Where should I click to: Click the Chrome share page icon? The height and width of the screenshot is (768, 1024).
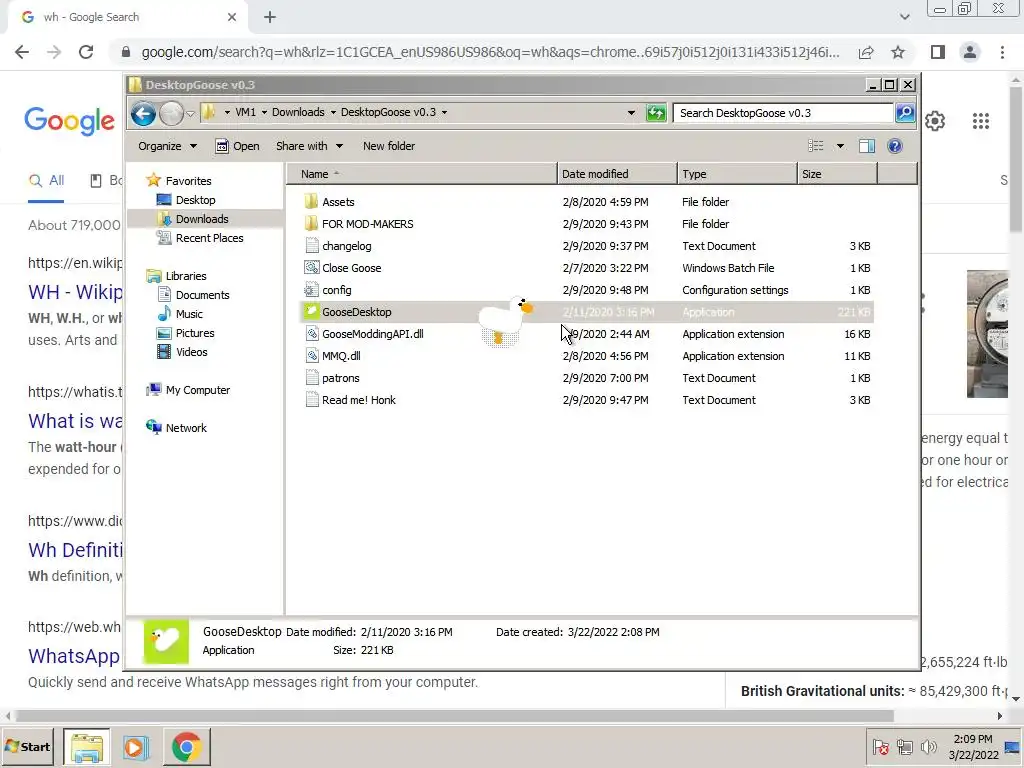866,52
